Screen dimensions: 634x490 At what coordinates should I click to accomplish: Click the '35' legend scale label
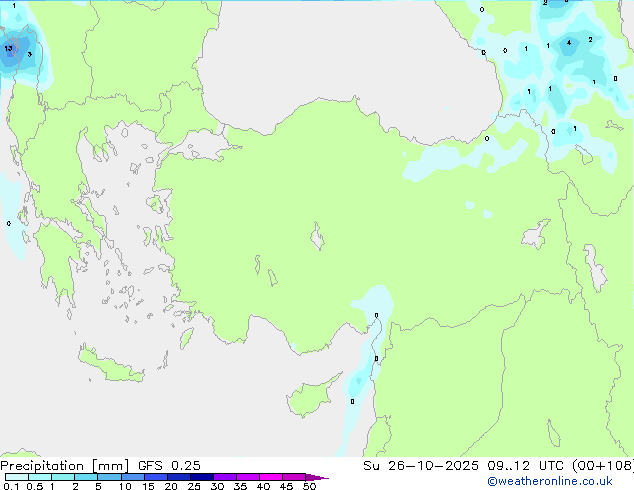(x=240, y=486)
